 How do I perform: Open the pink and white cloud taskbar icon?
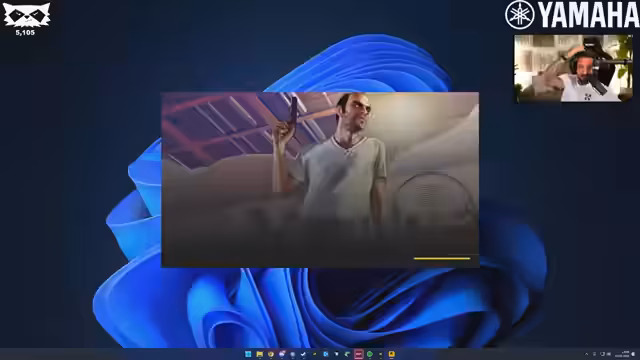pos(282,354)
